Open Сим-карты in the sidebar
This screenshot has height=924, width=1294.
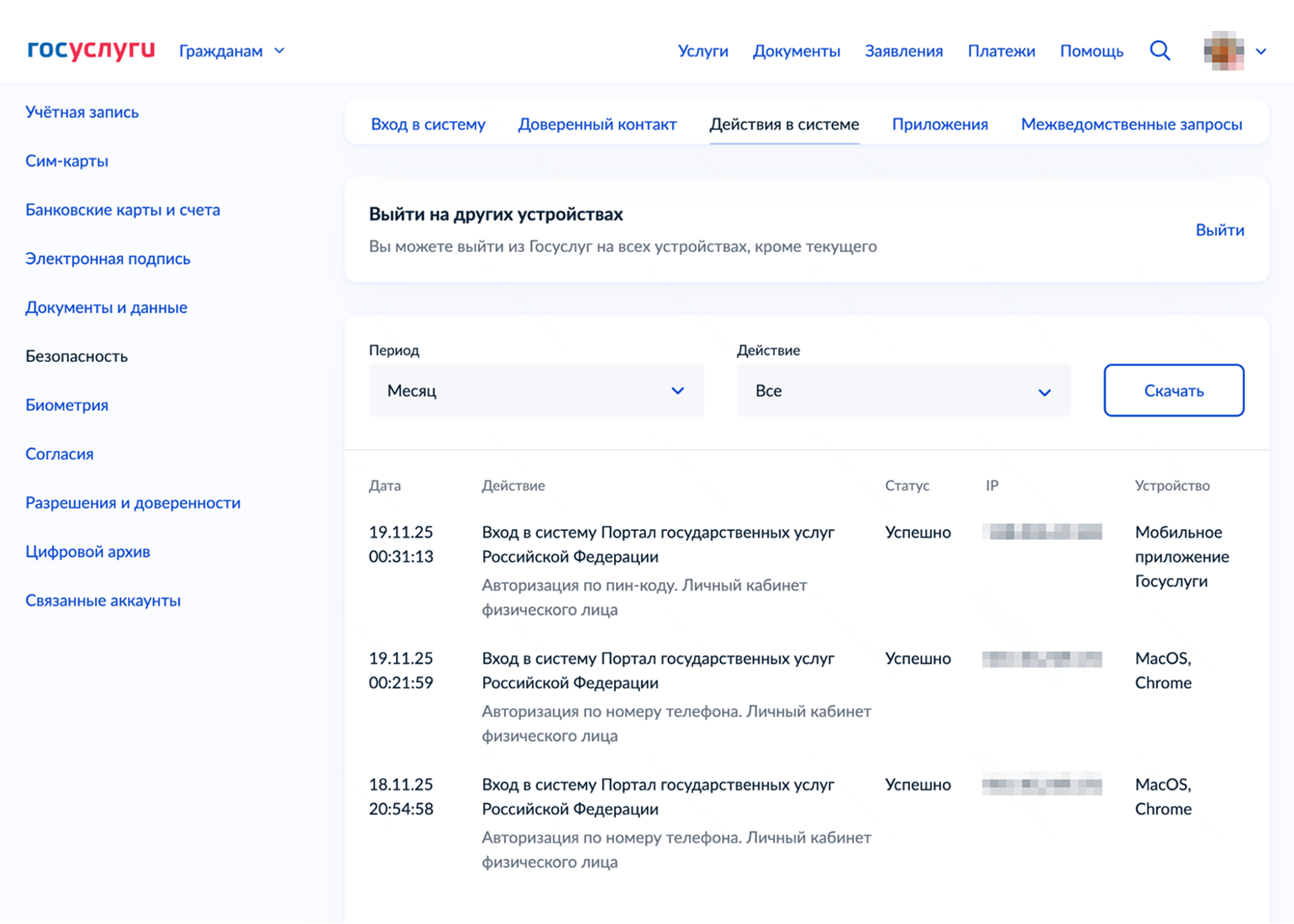(x=67, y=160)
